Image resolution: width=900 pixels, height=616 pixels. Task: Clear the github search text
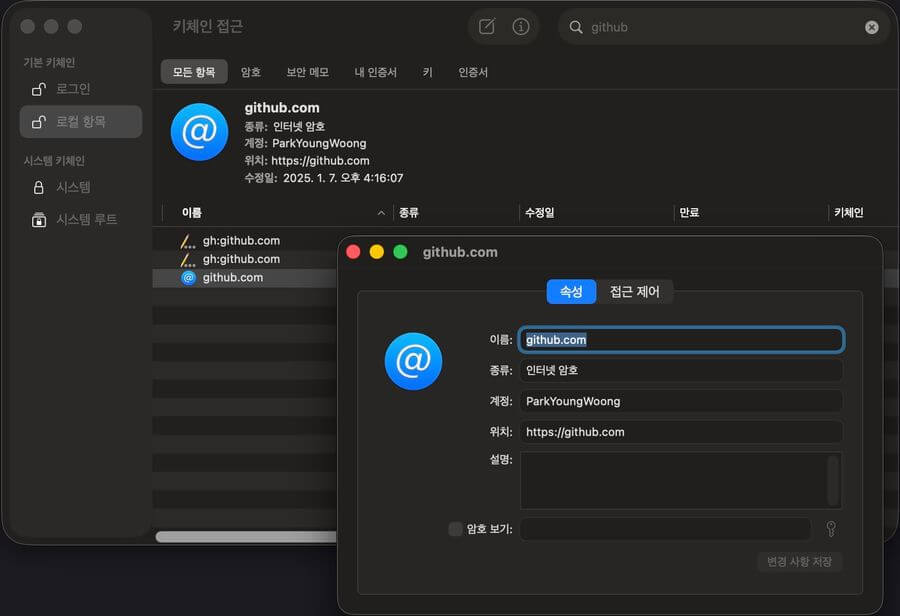pos(871,27)
